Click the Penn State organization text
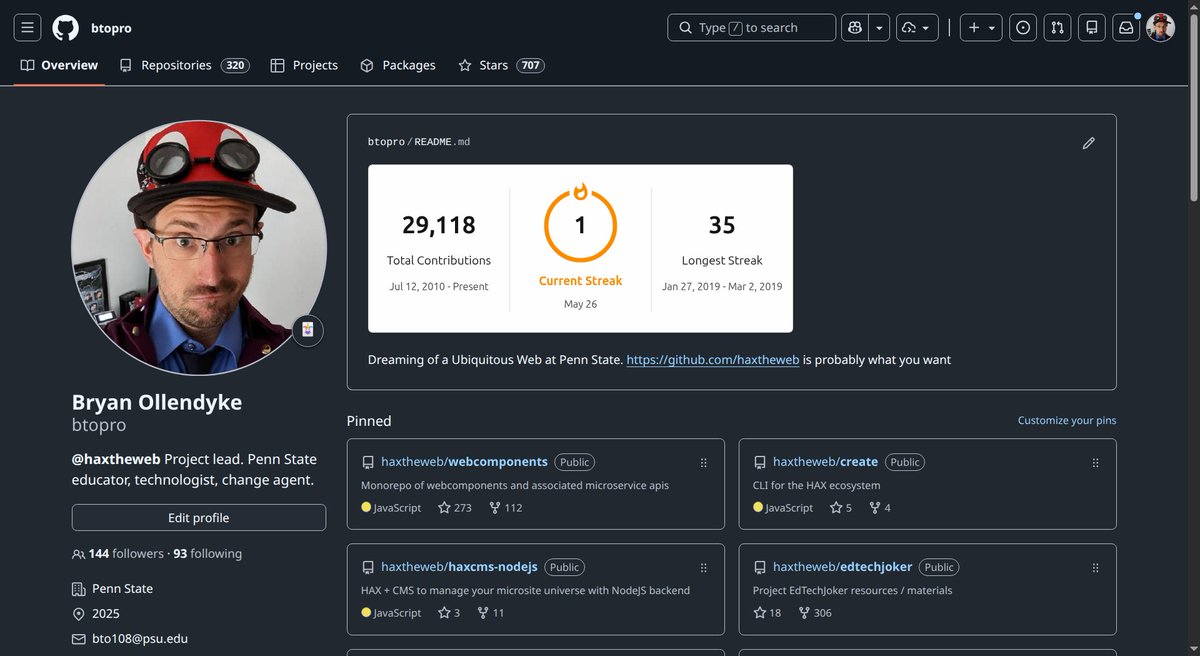1200x656 pixels. (122, 589)
